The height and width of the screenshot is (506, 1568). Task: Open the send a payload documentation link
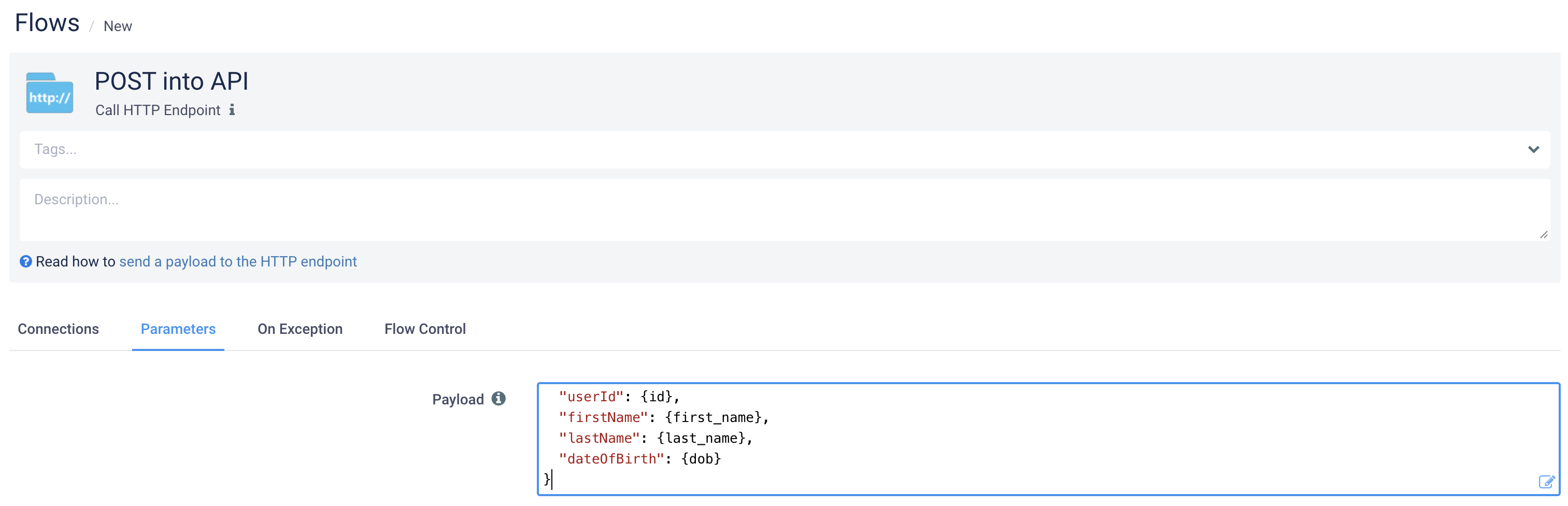[x=238, y=262]
